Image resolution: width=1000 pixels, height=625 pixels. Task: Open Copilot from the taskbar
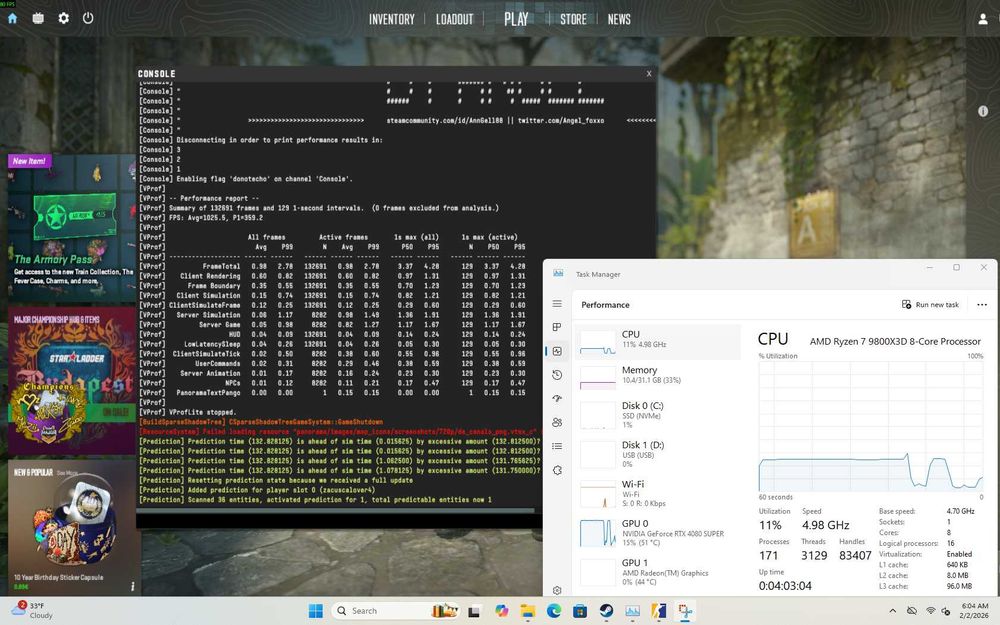tap(501, 611)
